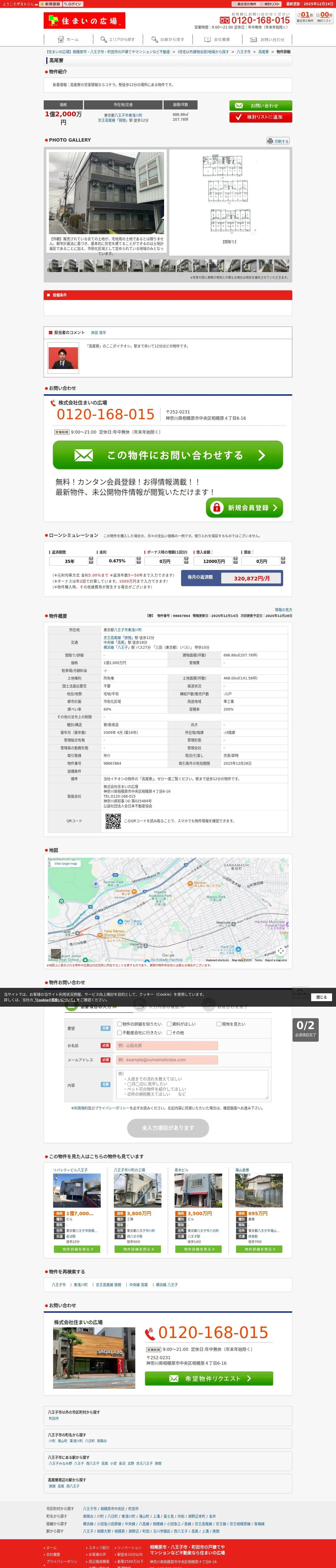Increase the 金利 rate with up arrow
Image resolution: width=336 pixels, height=1568 pixels.
coord(138,559)
